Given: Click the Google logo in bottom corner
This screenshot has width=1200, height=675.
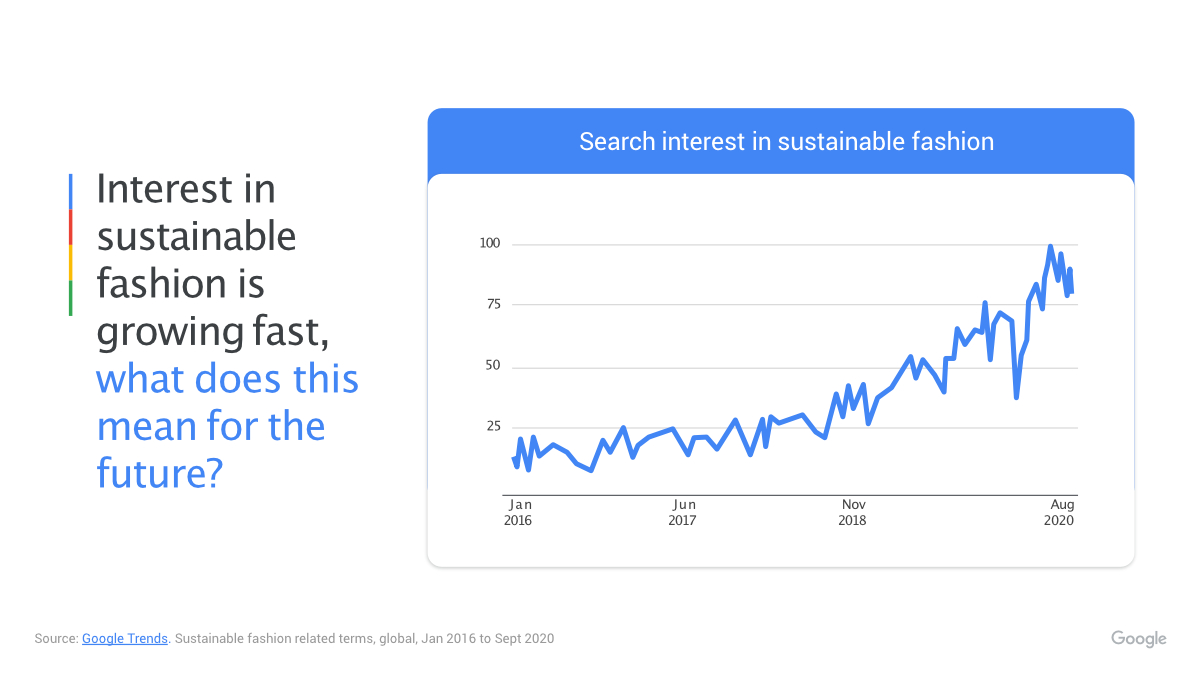Looking at the screenshot, I should [1138, 639].
